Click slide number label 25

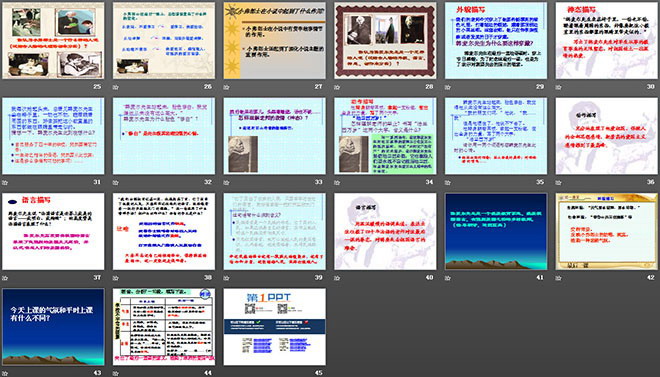pos(97,86)
